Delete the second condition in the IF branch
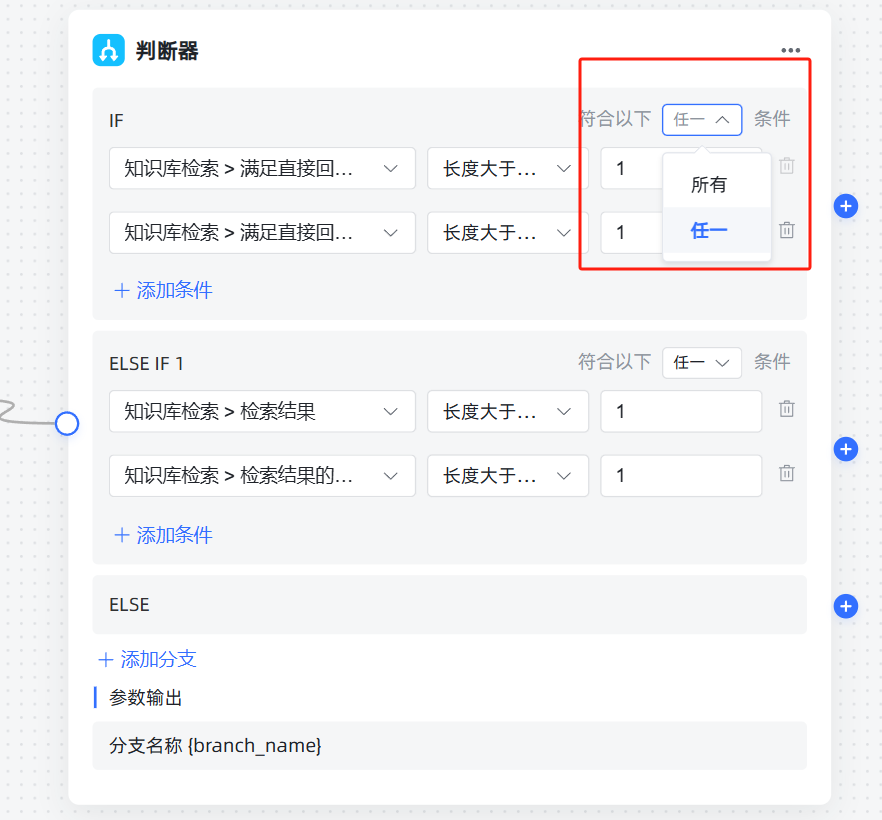 click(x=787, y=231)
